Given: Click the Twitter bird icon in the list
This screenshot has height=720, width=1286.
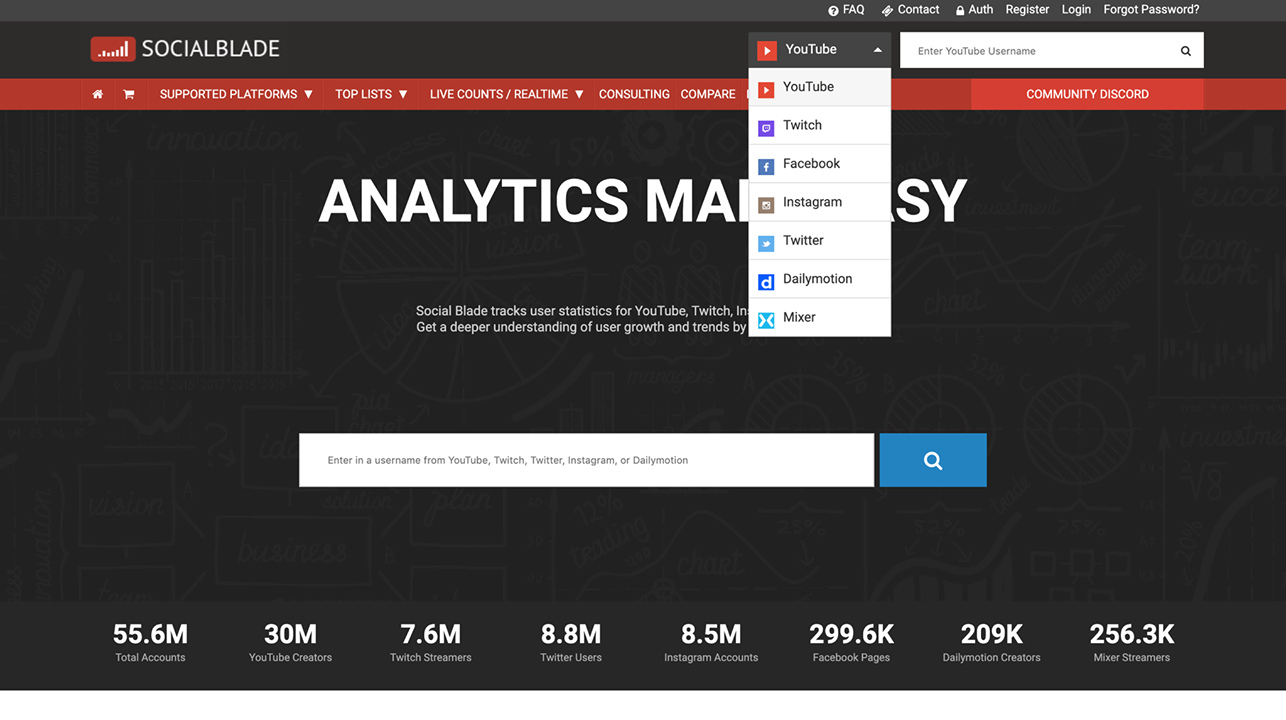Looking at the screenshot, I should point(766,243).
